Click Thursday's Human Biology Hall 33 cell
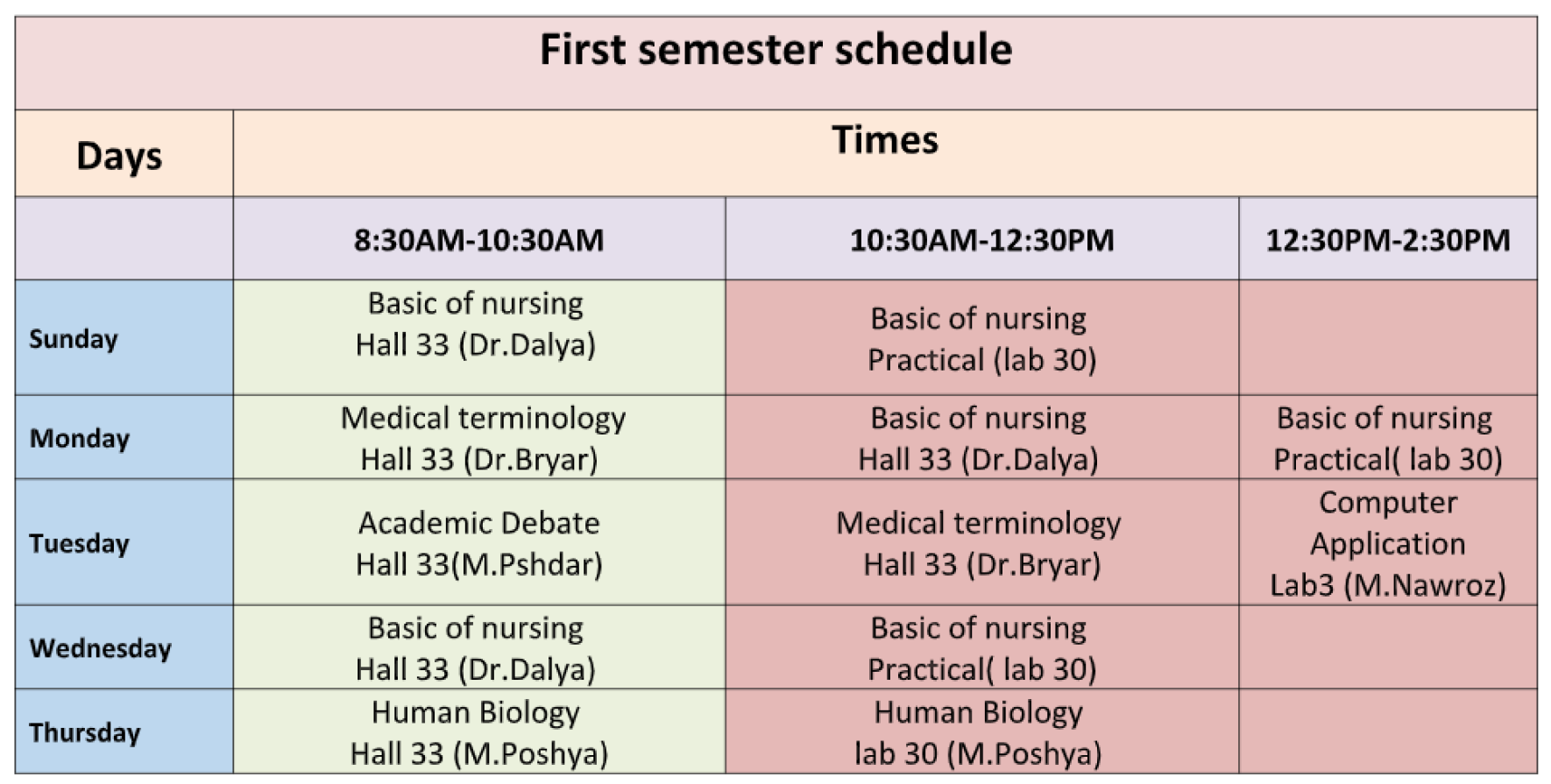The height and width of the screenshot is (784, 1551). coord(479,731)
